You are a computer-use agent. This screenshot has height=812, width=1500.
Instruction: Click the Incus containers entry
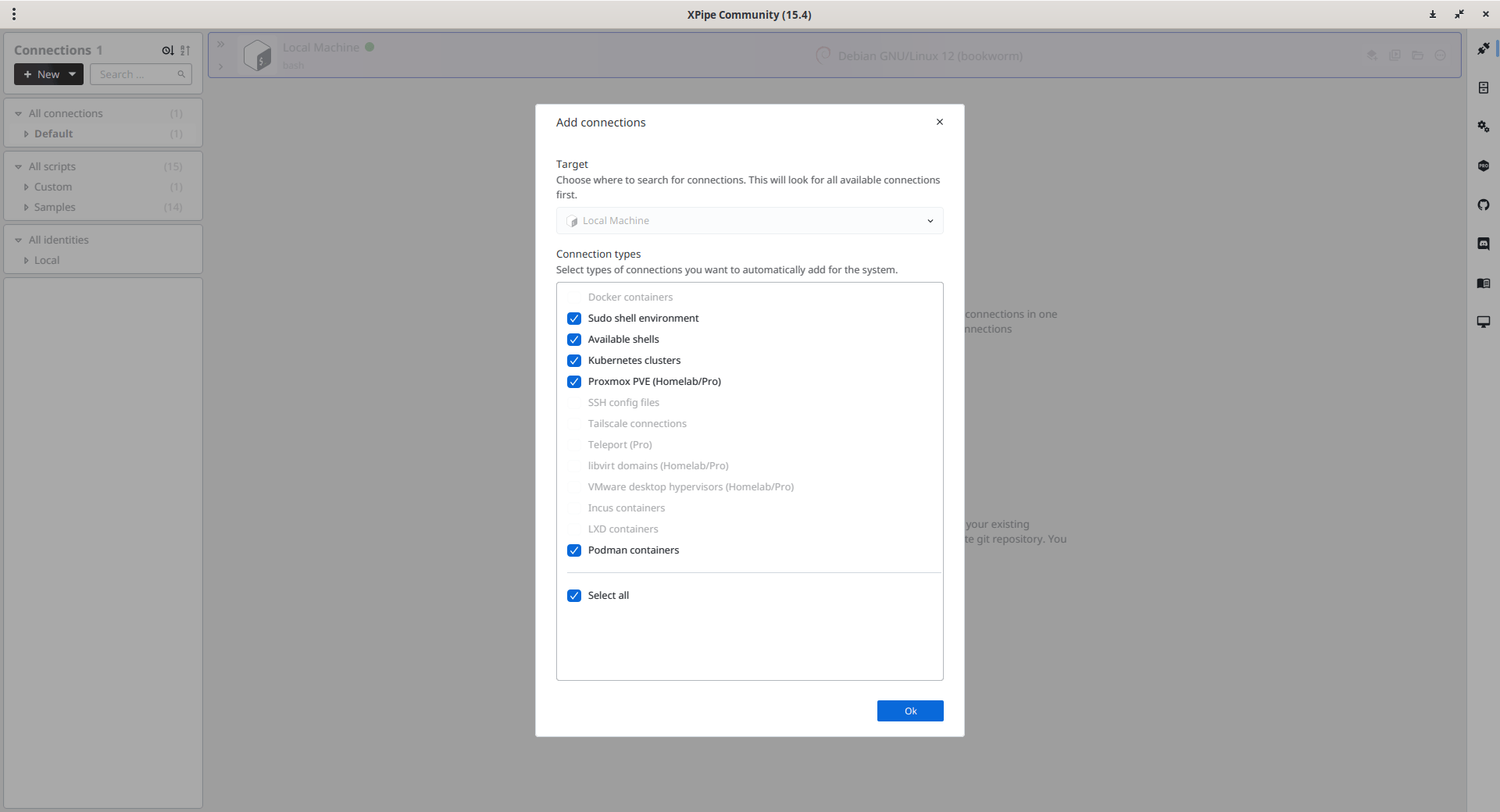click(x=627, y=508)
